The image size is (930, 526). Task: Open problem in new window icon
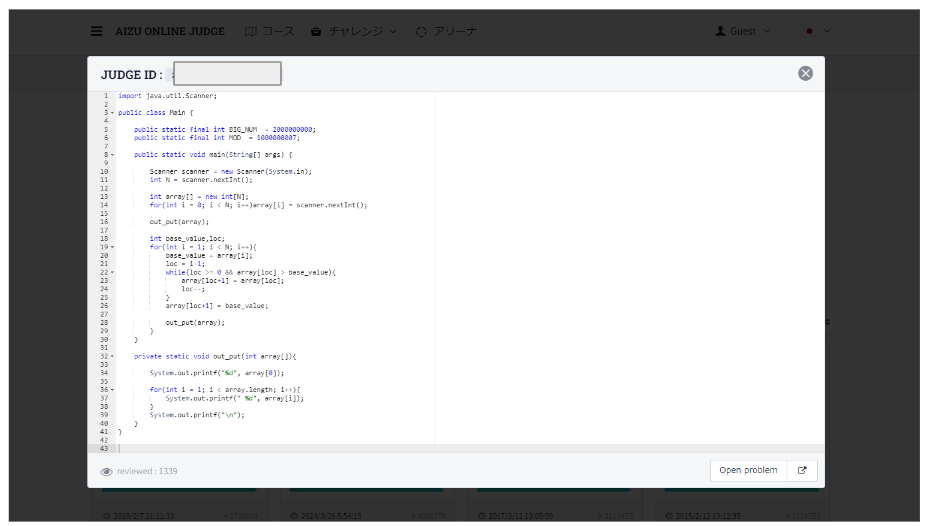802,470
